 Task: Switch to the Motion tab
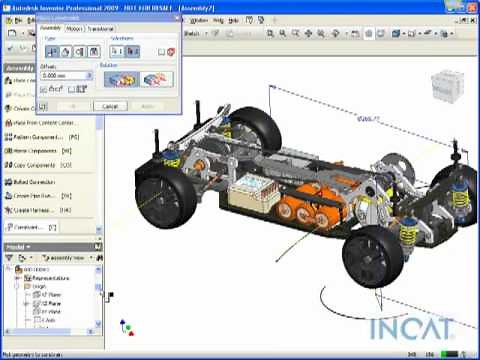click(74, 29)
